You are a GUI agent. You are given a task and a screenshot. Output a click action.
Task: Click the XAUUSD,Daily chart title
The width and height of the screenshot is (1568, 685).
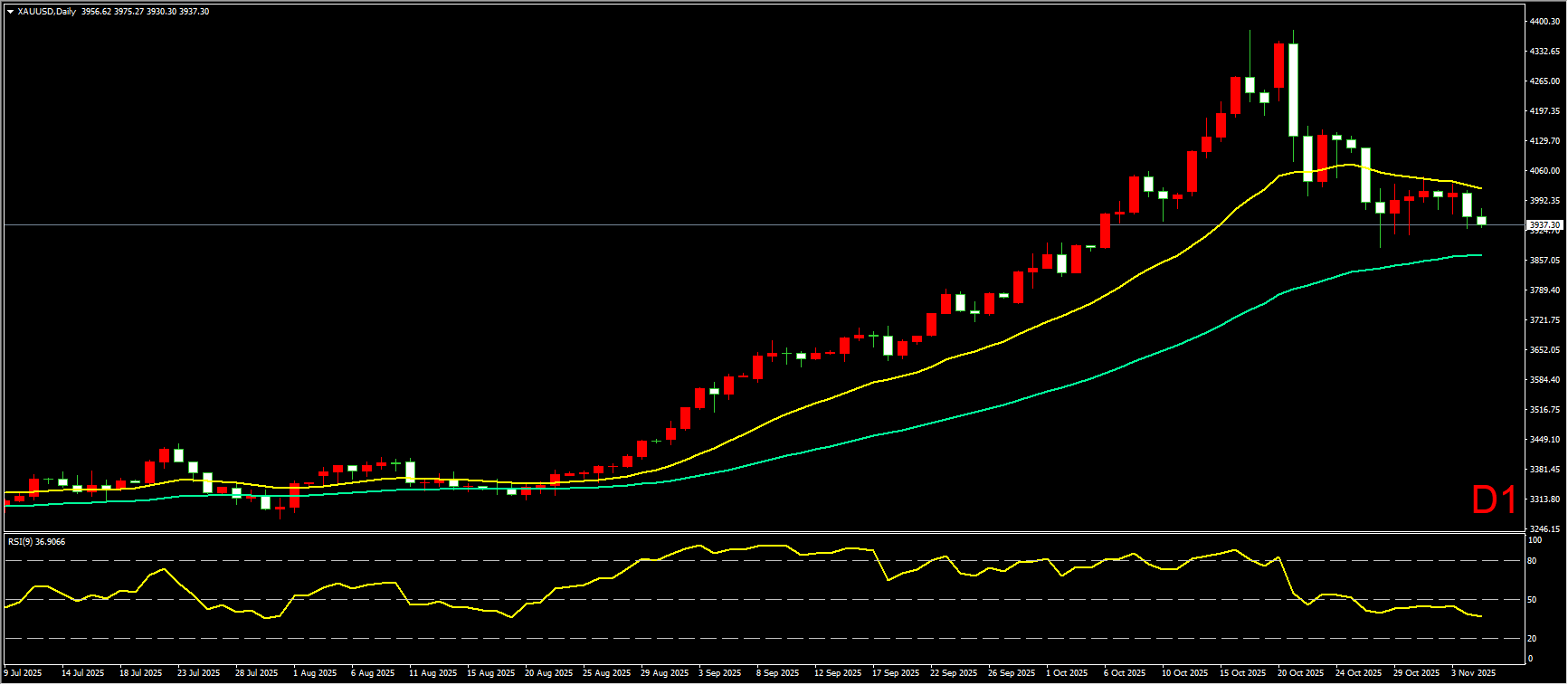[x=47, y=12]
